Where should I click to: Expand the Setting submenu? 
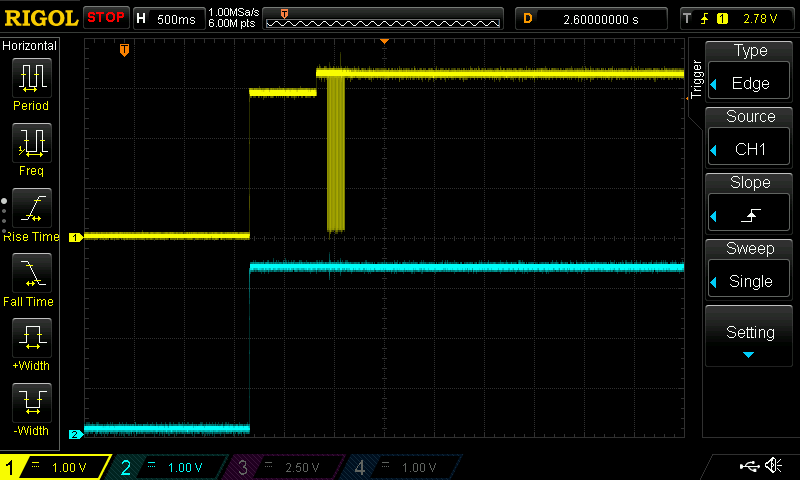point(748,337)
